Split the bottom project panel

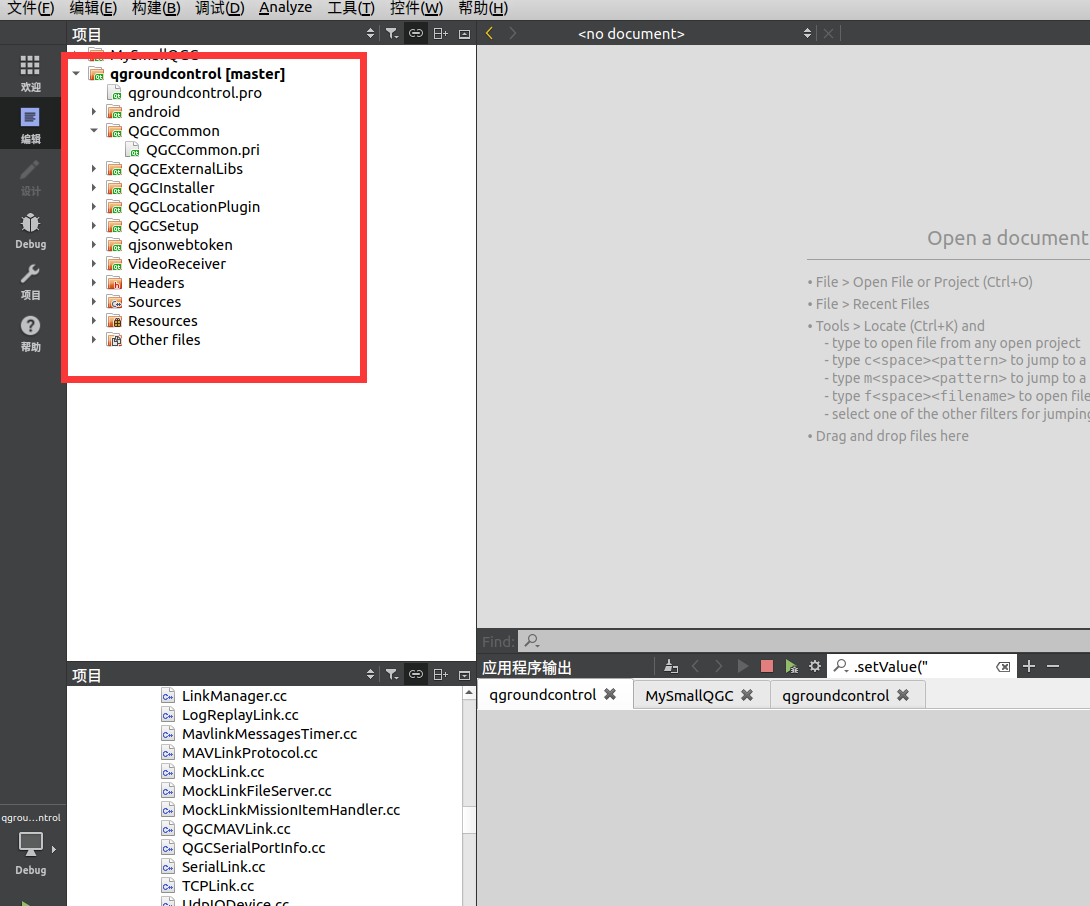tap(440, 674)
